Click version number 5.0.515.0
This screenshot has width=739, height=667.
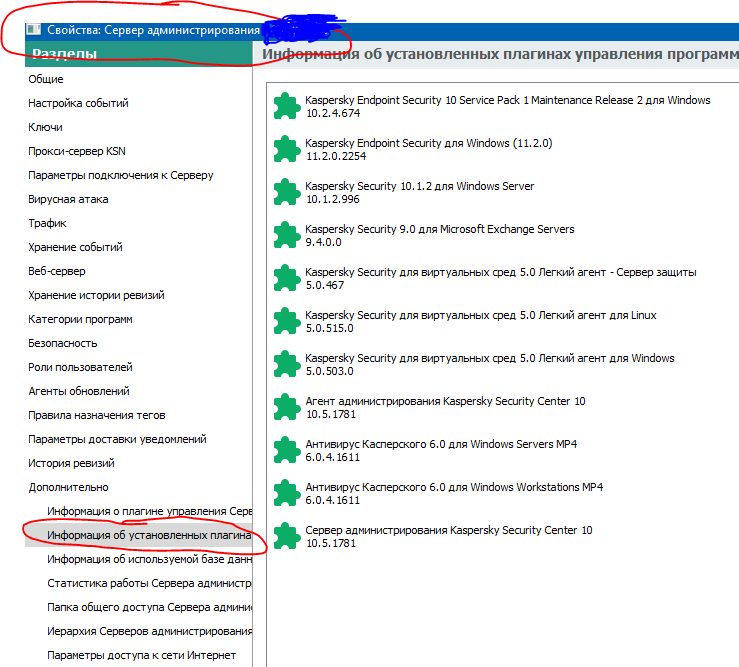(329, 328)
